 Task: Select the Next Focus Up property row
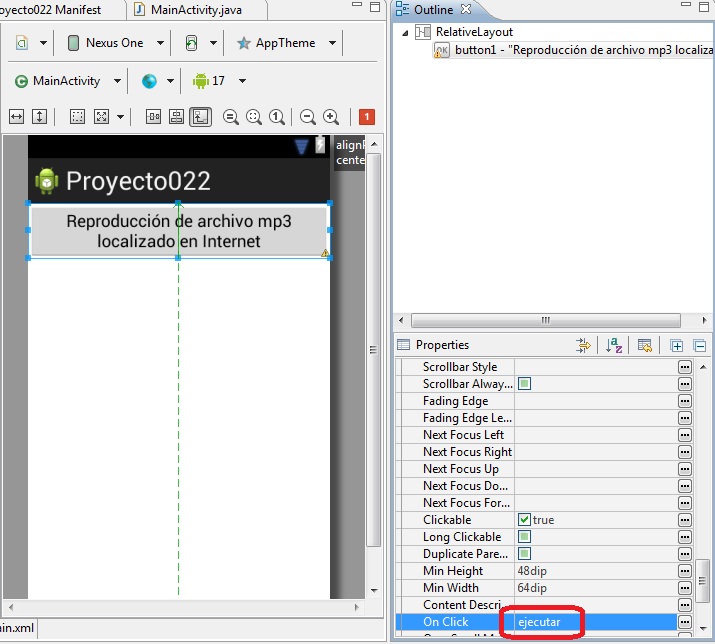coord(546,469)
